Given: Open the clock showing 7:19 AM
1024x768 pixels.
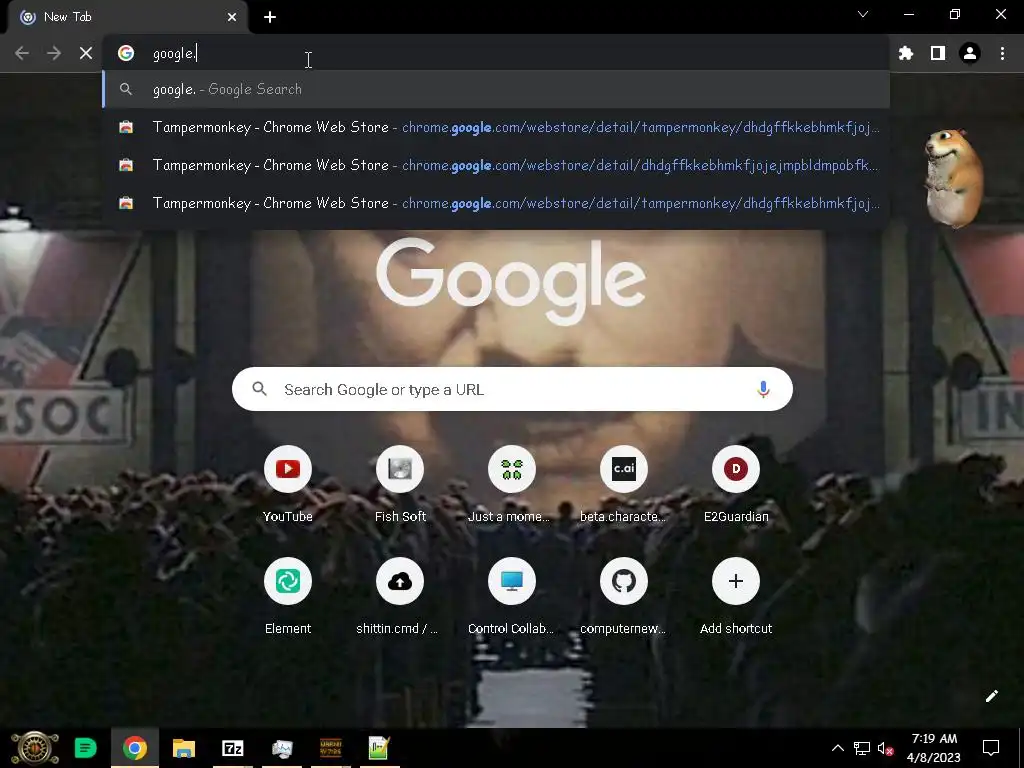Looking at the screenshot, I should pyautogui.click(x=934, y=748).
